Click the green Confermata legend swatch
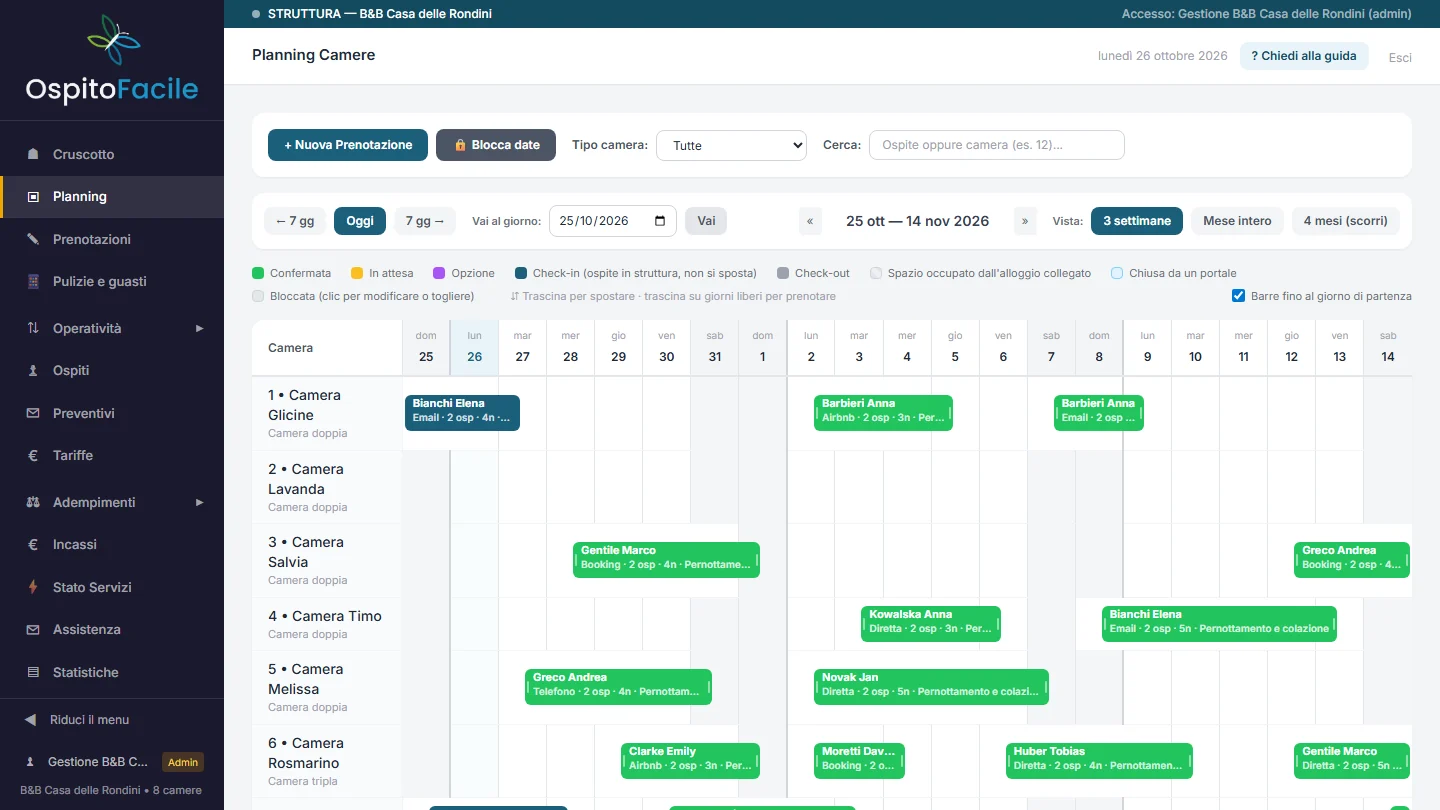 [258, 273]
